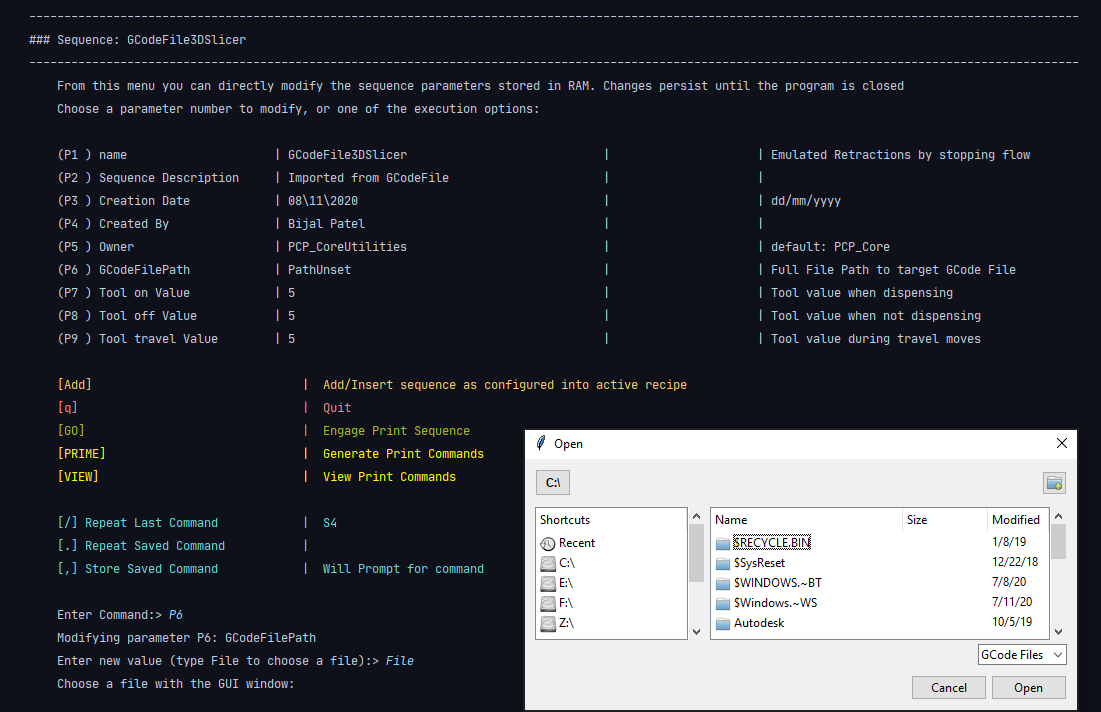The width and height of the screenshot is (1101, 712).
Task: Click the 7/11/20 modified date
Action: (1012, 602)
